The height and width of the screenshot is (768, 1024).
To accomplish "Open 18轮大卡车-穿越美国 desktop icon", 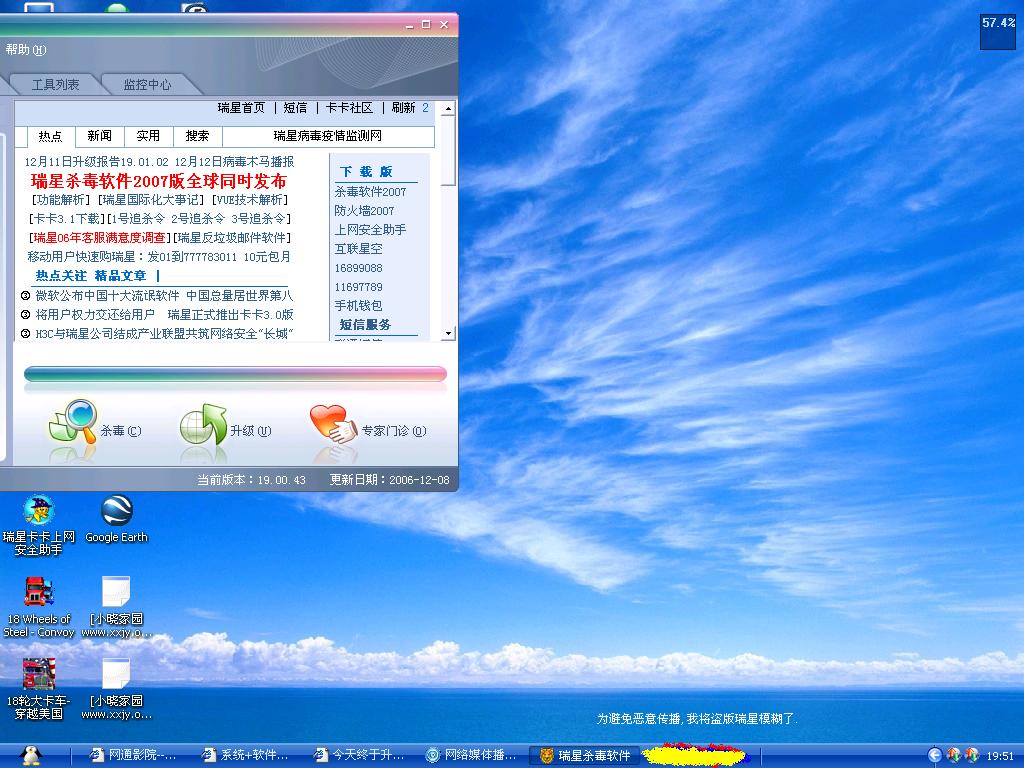I will [39, 689].
